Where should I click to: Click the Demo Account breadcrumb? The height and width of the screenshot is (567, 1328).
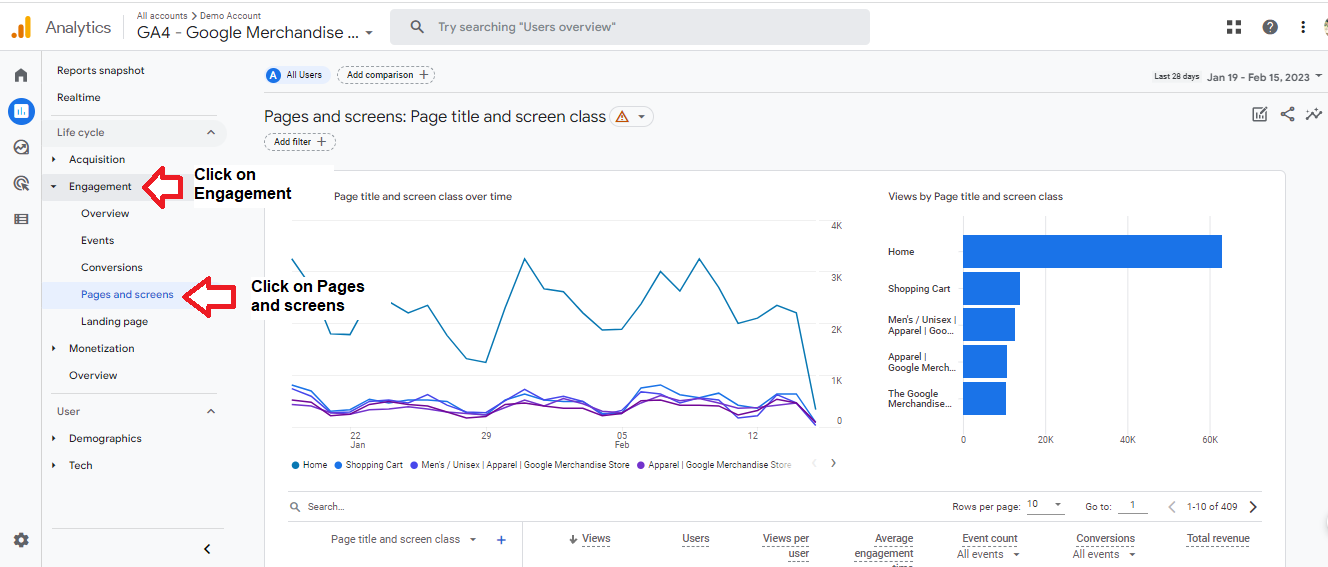tap(229, 16)
